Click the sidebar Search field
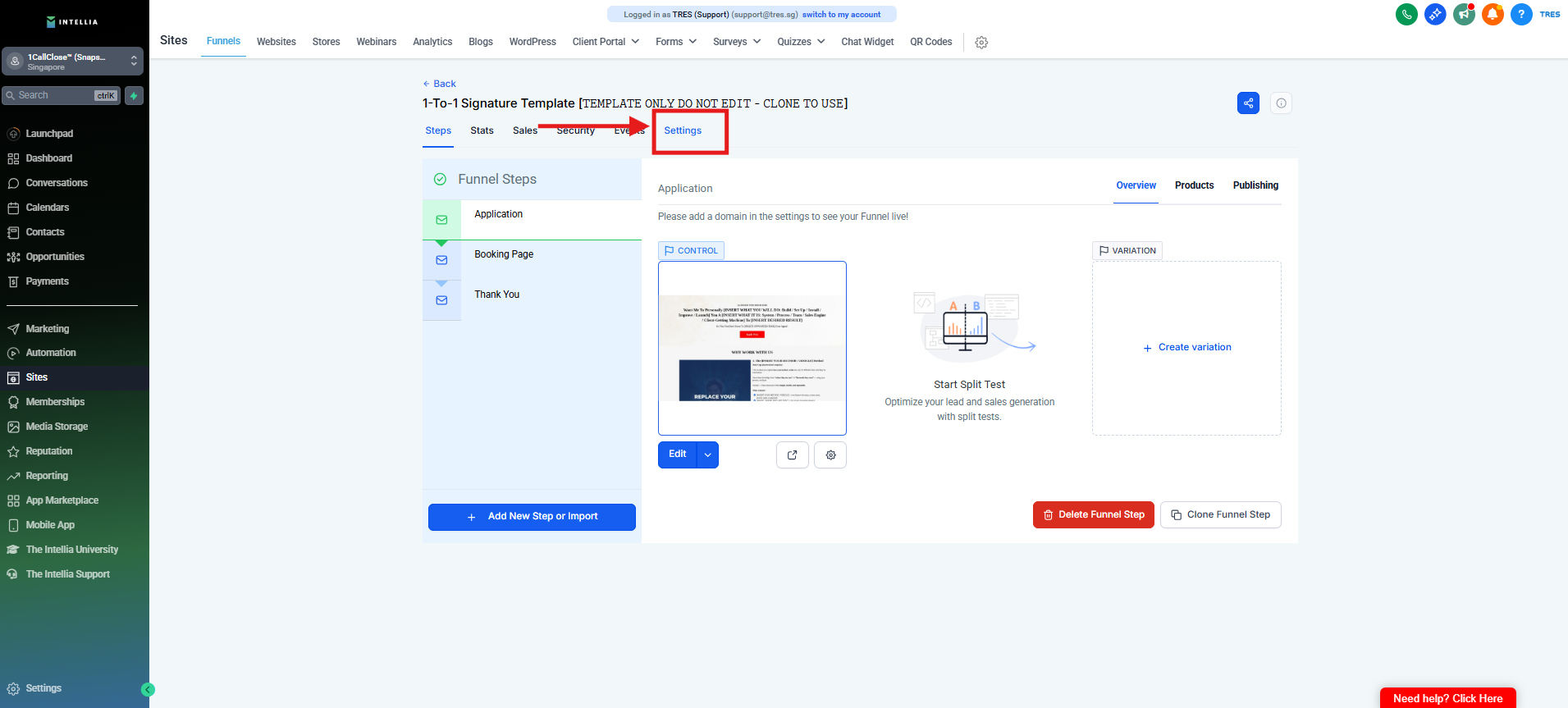Viewport: 1568px width, 708px height. click(x=62, y=96)
